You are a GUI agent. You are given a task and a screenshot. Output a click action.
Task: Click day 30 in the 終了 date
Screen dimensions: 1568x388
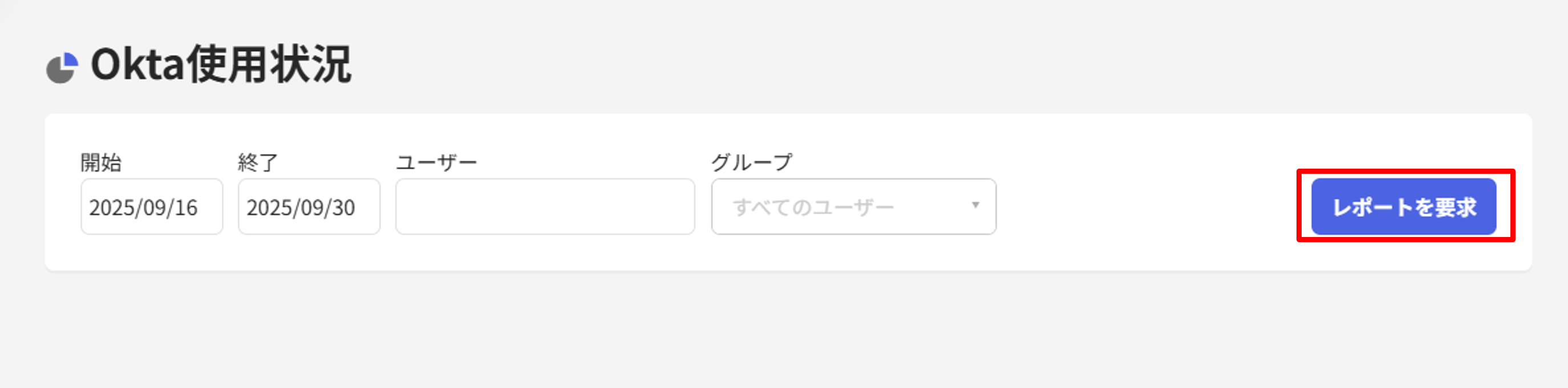[x=344, y=208]
